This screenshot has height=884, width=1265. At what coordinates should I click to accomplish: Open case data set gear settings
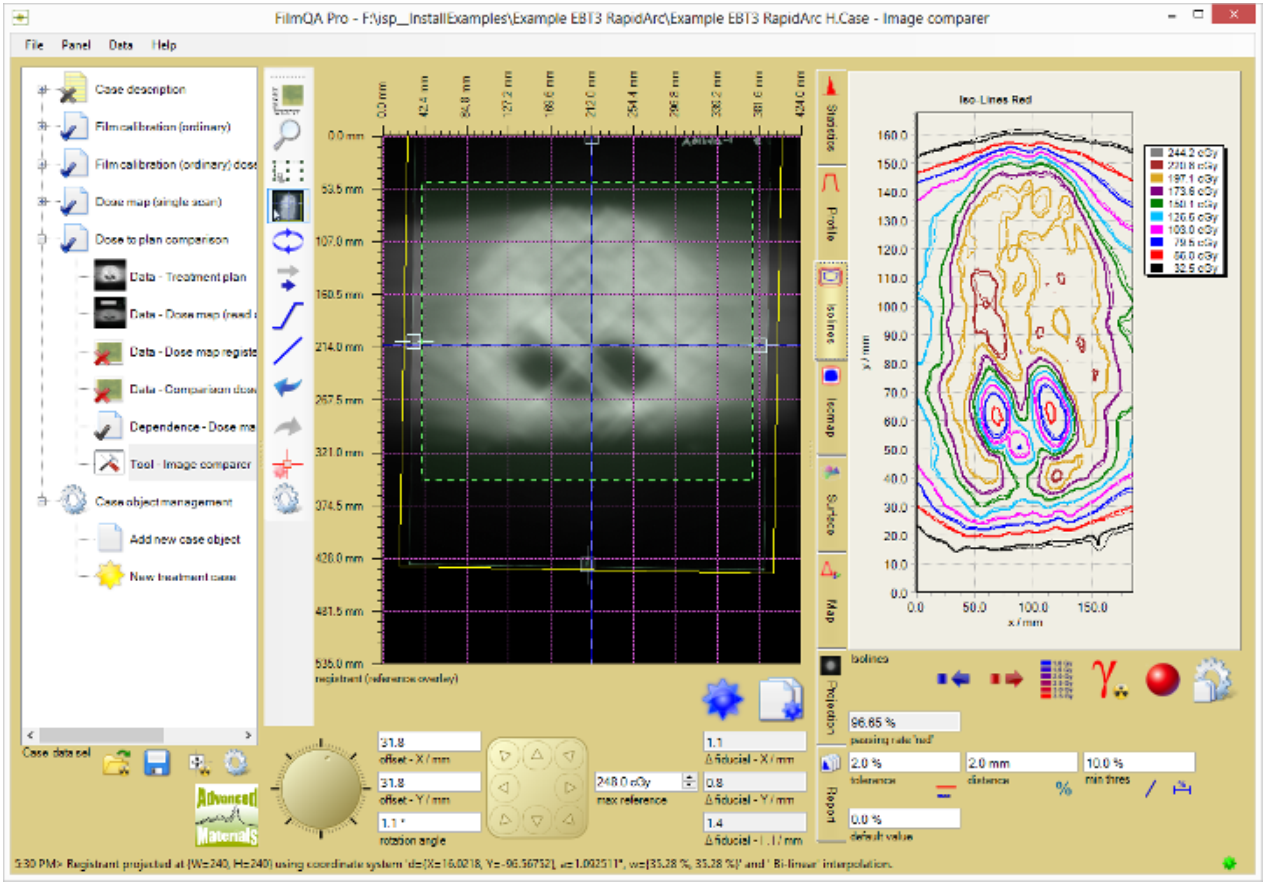tap(235, 765)
